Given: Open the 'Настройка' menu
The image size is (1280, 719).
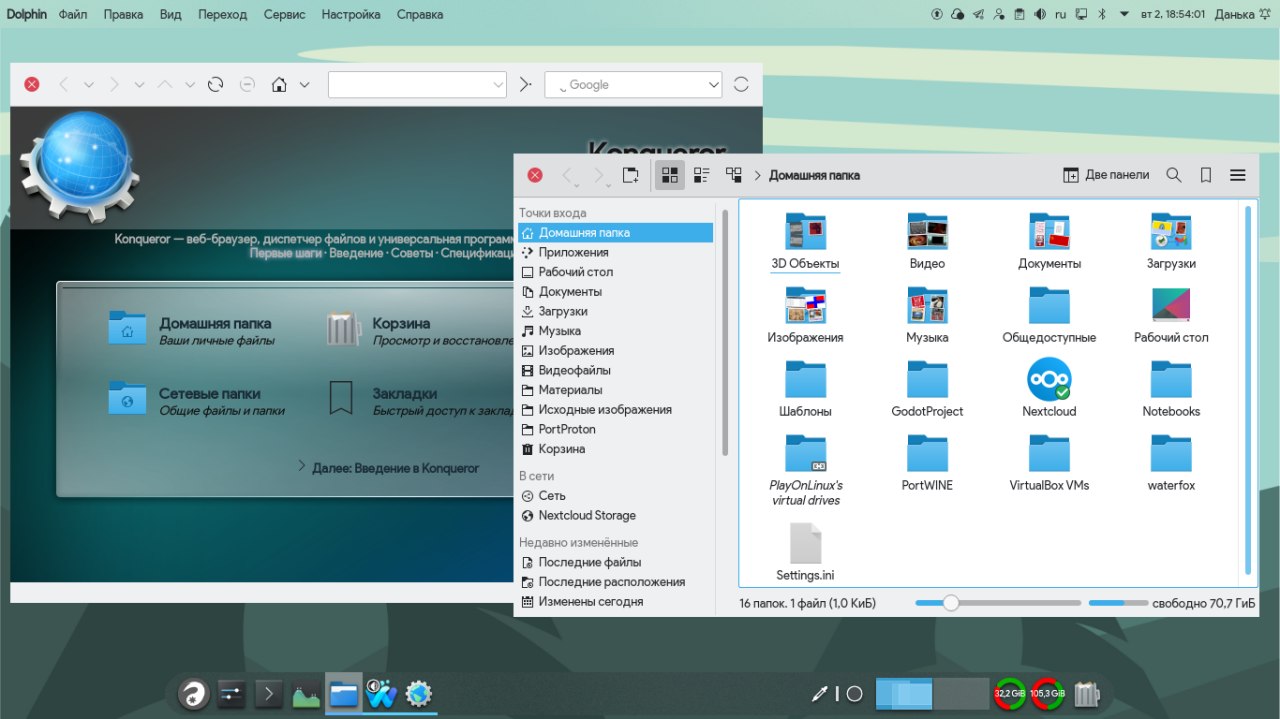Looking at the screenshot, I should (x=351, y=15).
